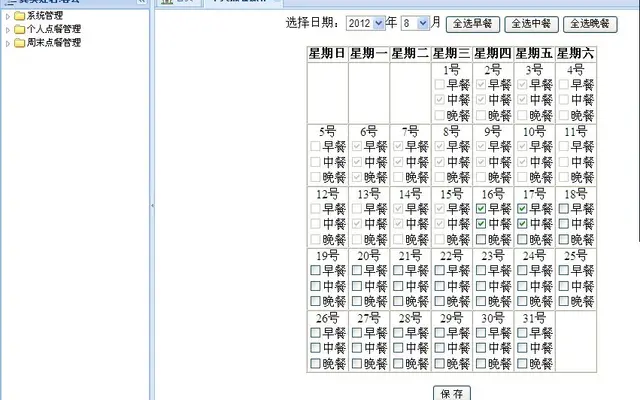640x400 pixels.
Task: Check 晚餐 for 25号
Action: 564,302
